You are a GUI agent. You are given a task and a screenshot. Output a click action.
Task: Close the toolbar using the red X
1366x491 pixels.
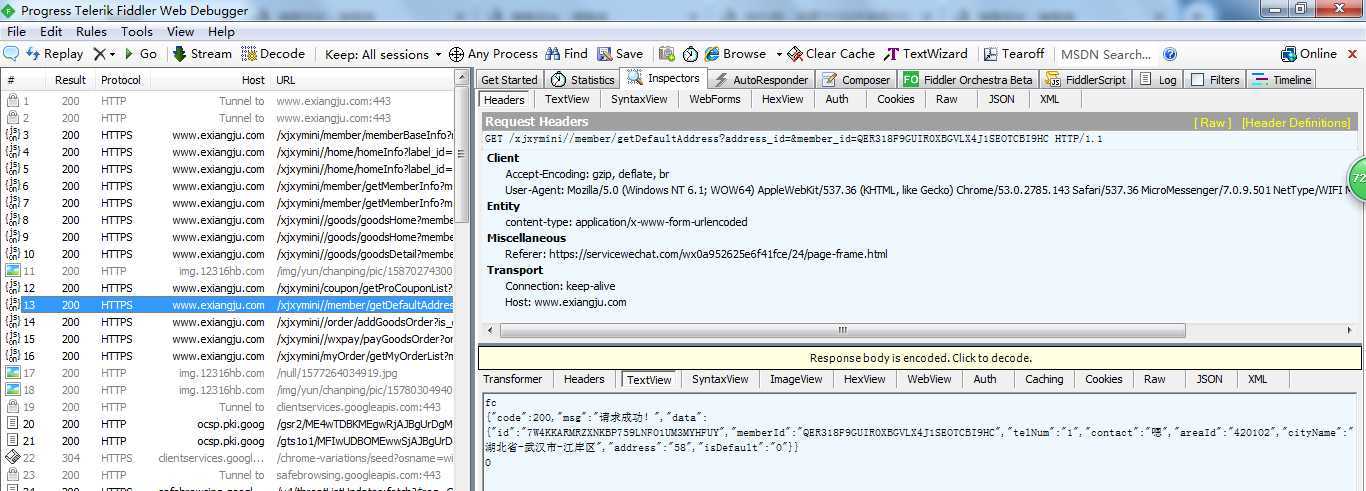1351,54
